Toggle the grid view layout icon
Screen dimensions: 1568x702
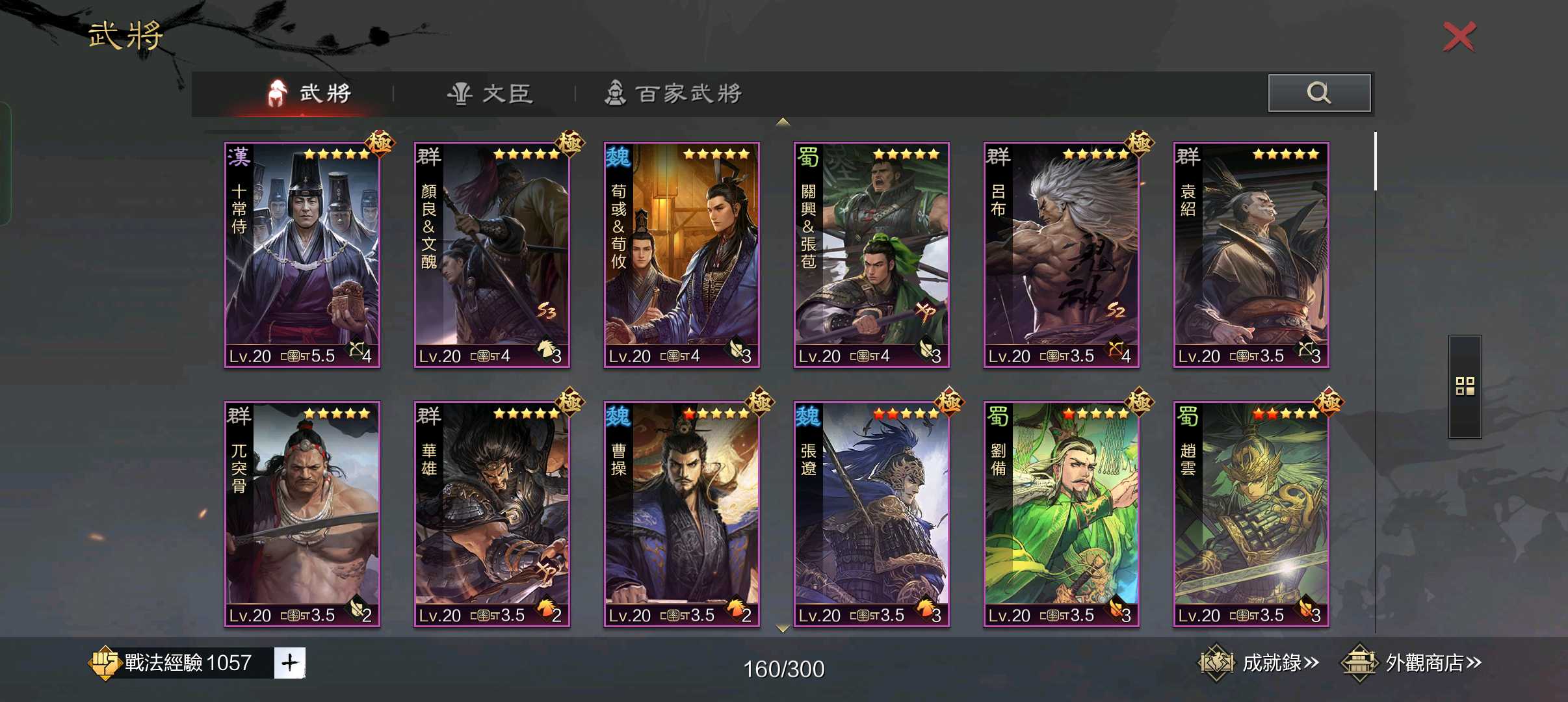click(x=1465, y=386)
